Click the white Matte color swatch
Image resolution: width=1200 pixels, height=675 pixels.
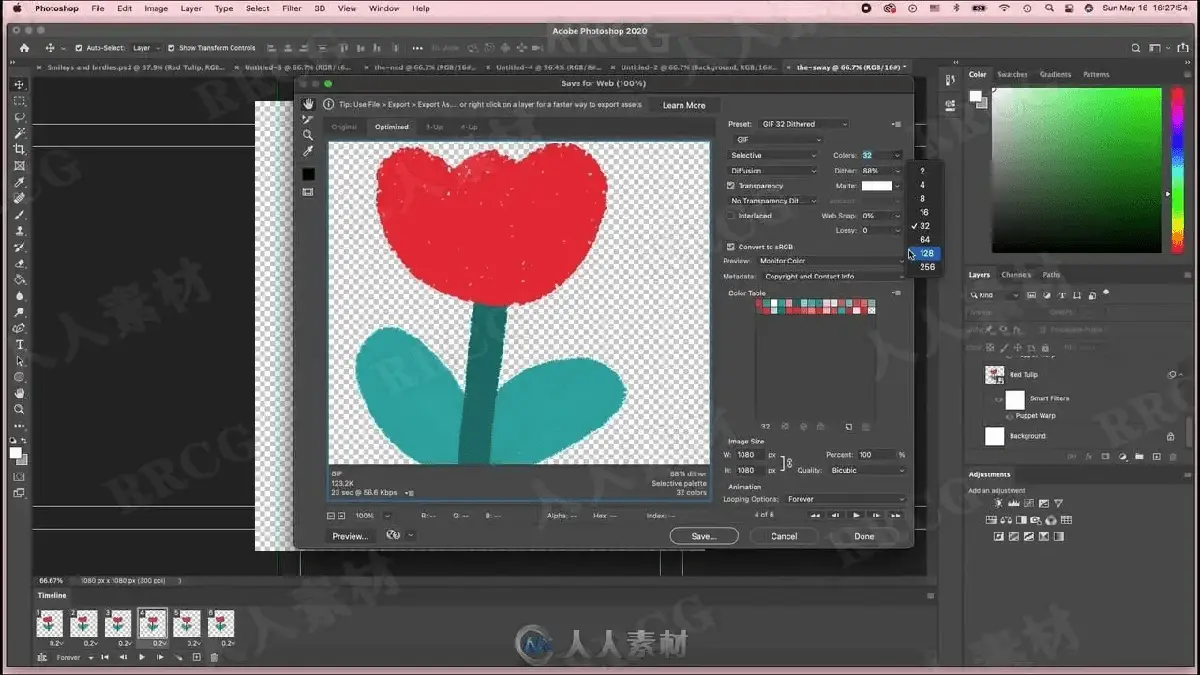(x=876, y=186)
